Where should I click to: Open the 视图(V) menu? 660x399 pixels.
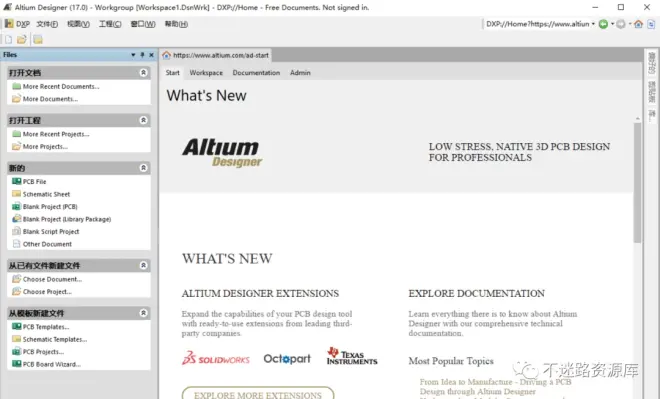[78, 24]
